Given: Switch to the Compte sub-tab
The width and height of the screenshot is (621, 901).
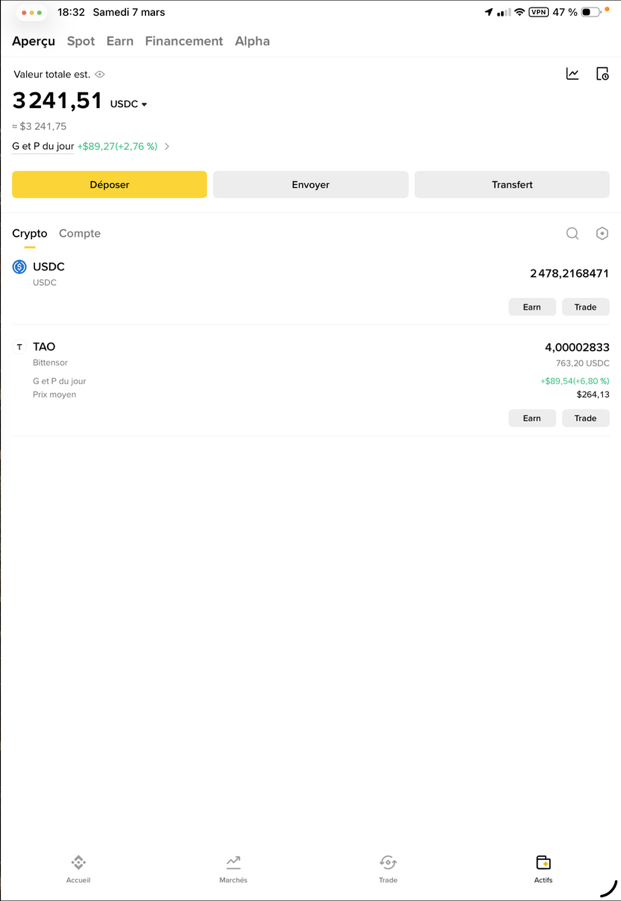Looking at the screenshot, I should [80, 233].
